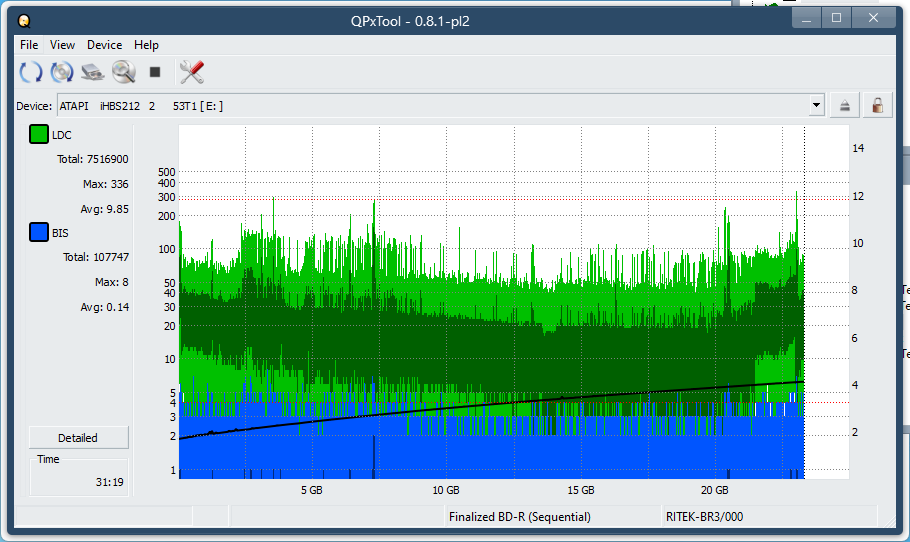Click the LDC Max: 336 value
Screen dimensions: 910x542
point(106,184)
